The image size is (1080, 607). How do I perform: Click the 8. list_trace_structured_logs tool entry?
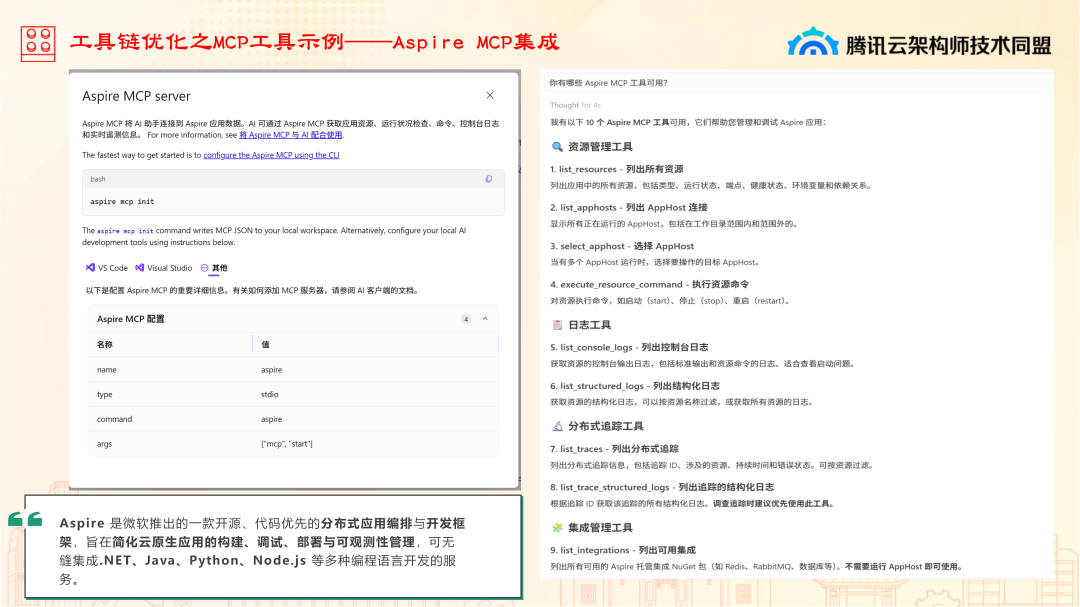(662, 487)
